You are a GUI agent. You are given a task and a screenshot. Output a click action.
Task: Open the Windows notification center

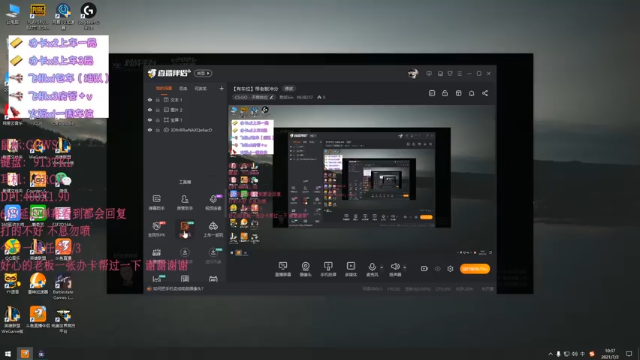(x=629, y=353)
